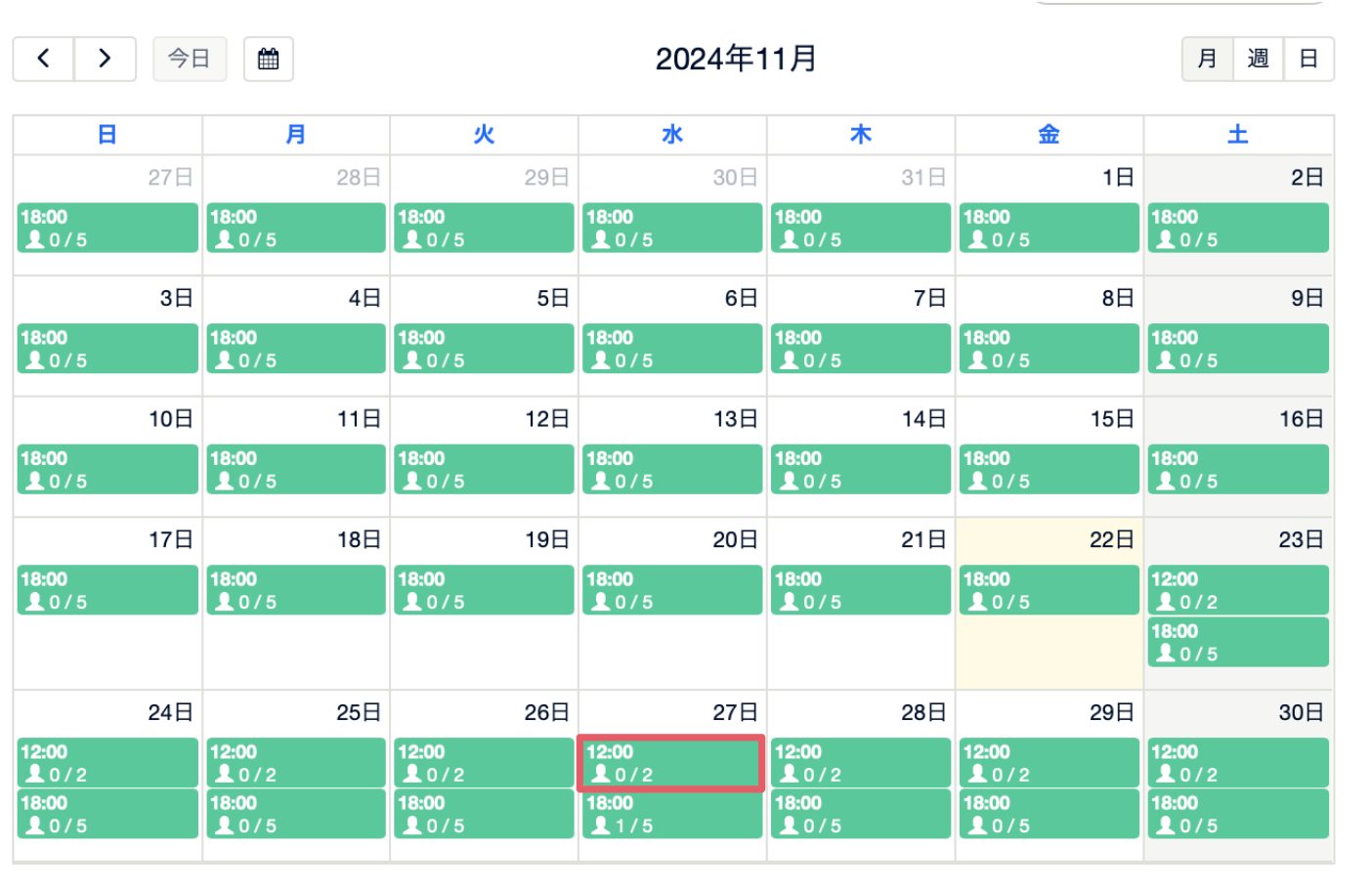1372x889 pixels.
Task: Select the 18:00 slot on the 3rd
Action: pos(107,349)
